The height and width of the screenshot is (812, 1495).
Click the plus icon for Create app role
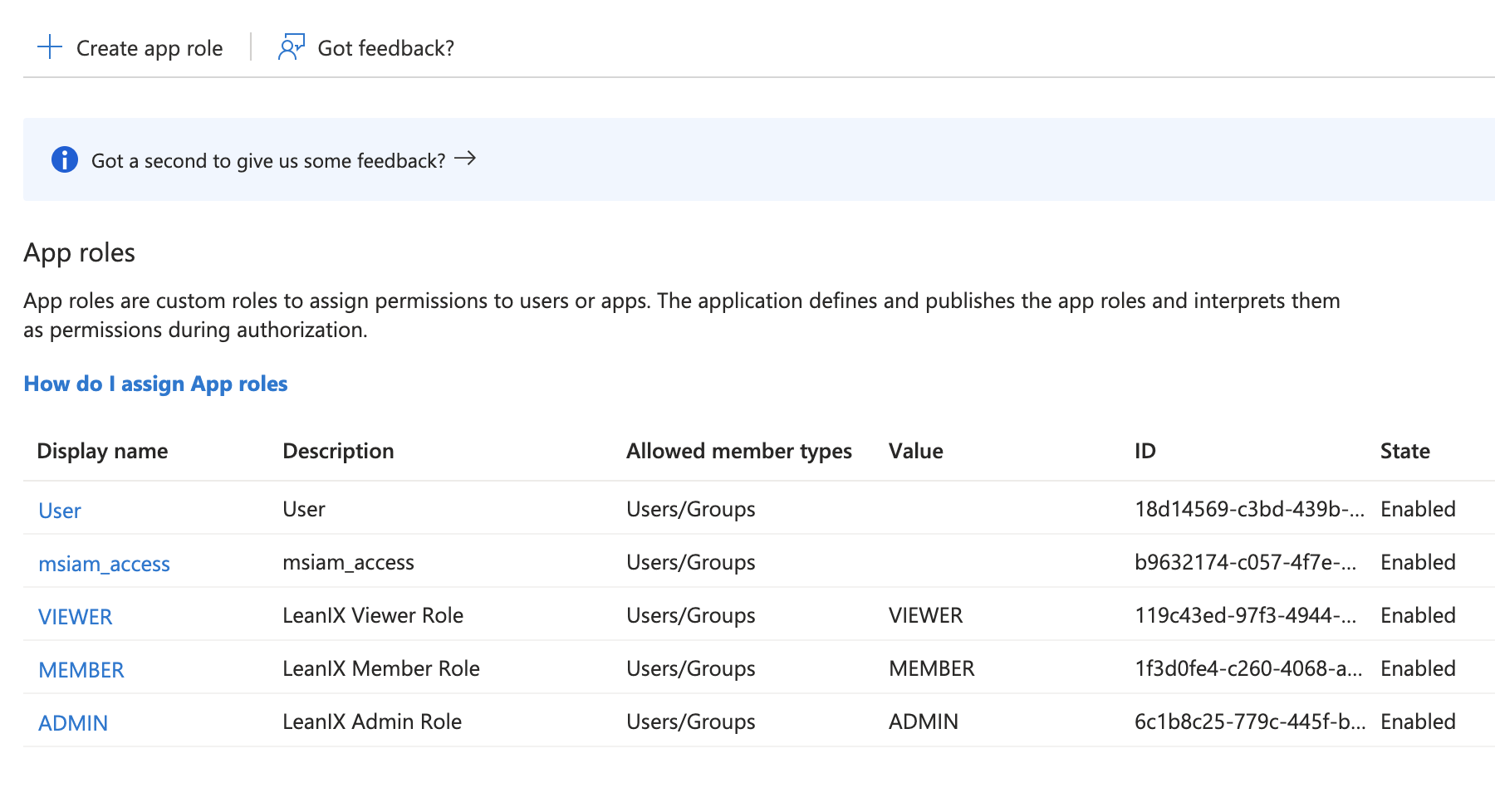[x=50, y=47]
